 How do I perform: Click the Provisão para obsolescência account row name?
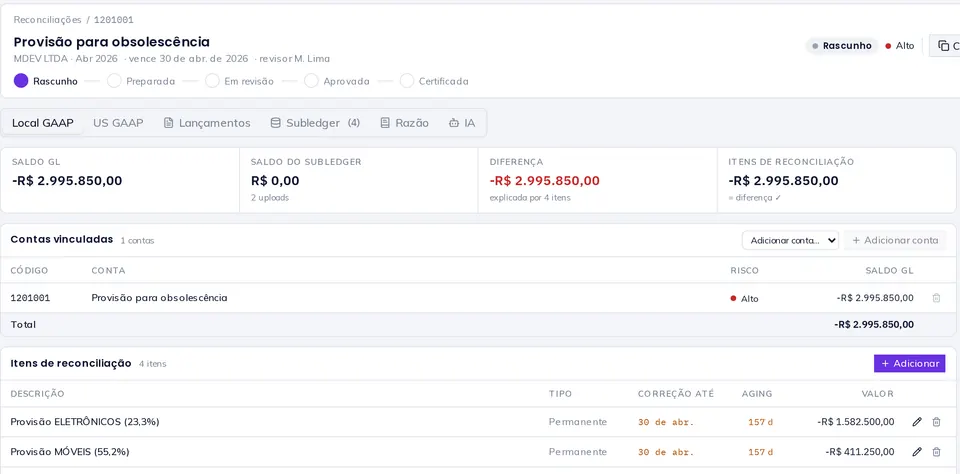(x=159, y=298)
